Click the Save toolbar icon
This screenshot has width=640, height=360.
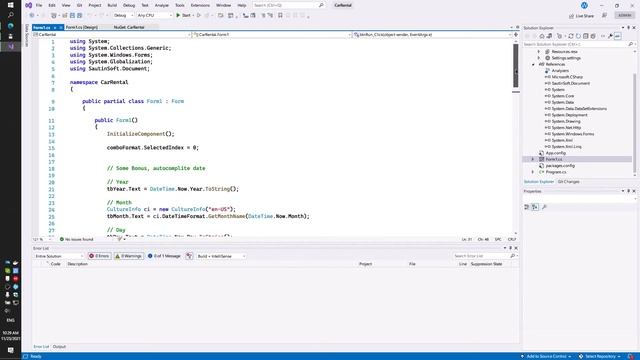click(x=72, y=15)
